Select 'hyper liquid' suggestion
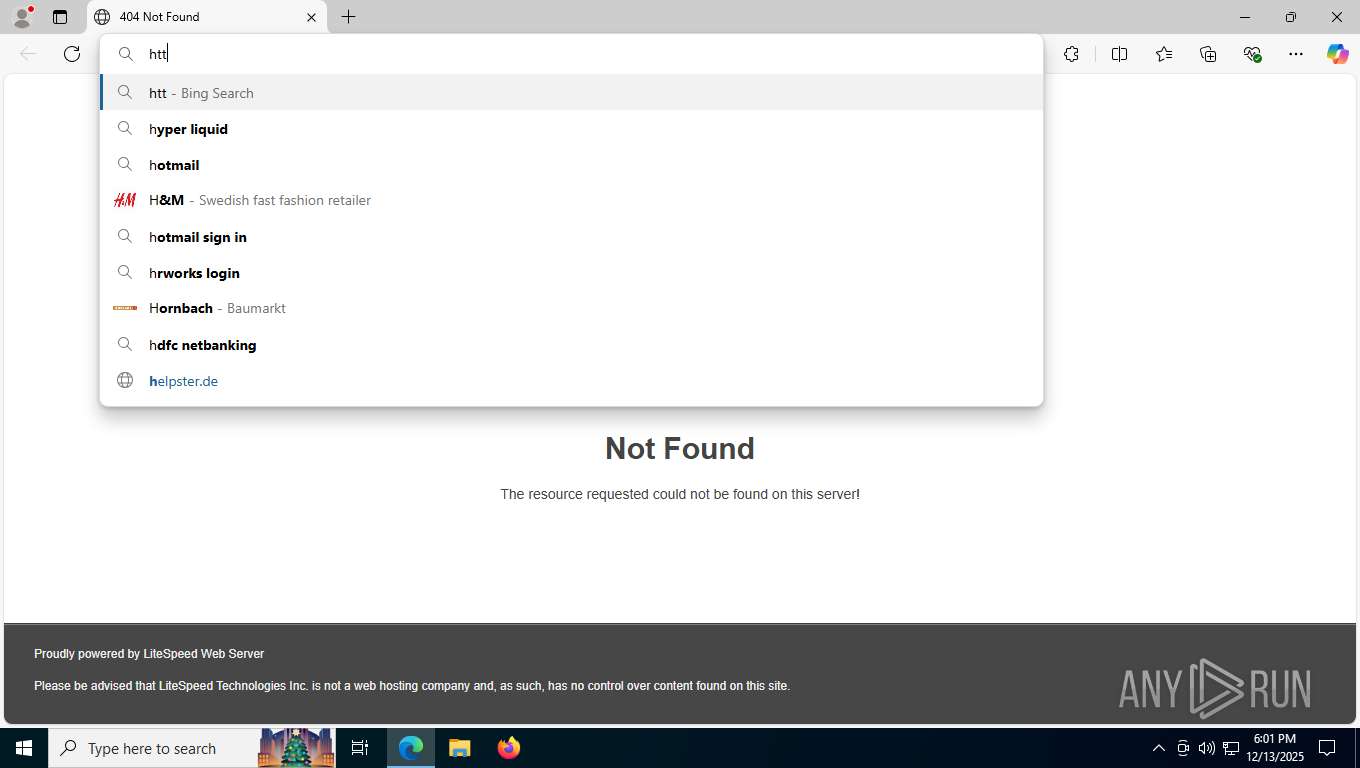This screenshot has height=768, width=1360. (571, 129)
